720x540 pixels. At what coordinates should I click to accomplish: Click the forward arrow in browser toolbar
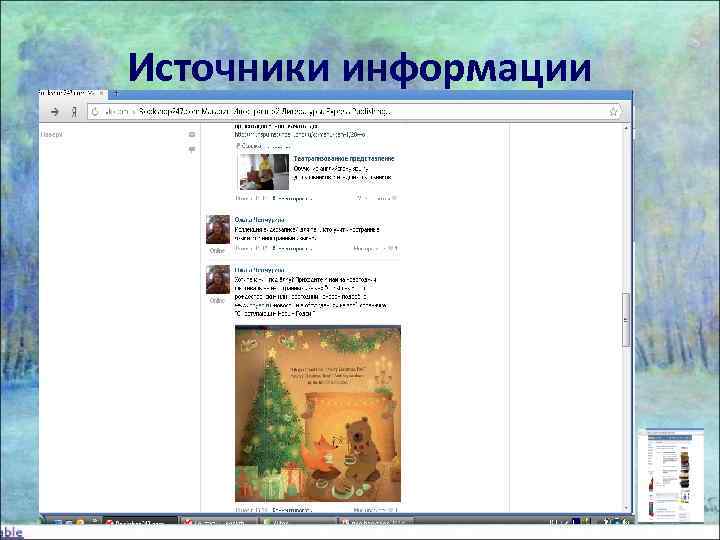coord(55,112)
